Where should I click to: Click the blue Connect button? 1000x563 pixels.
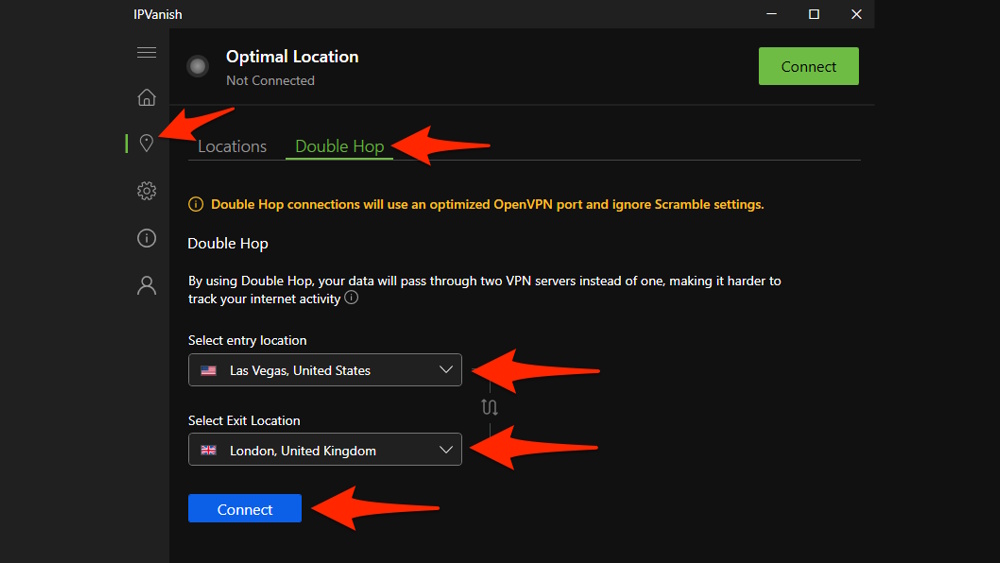(245, 509)
